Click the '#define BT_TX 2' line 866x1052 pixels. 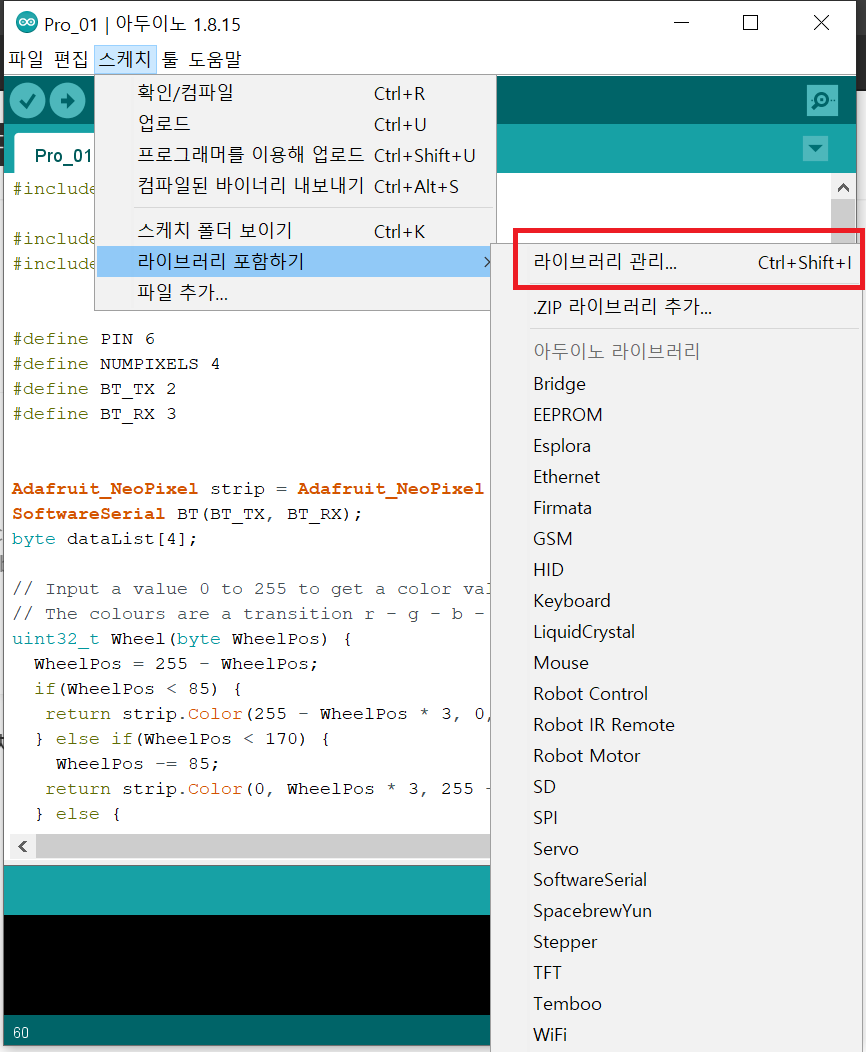coord(95,389)
